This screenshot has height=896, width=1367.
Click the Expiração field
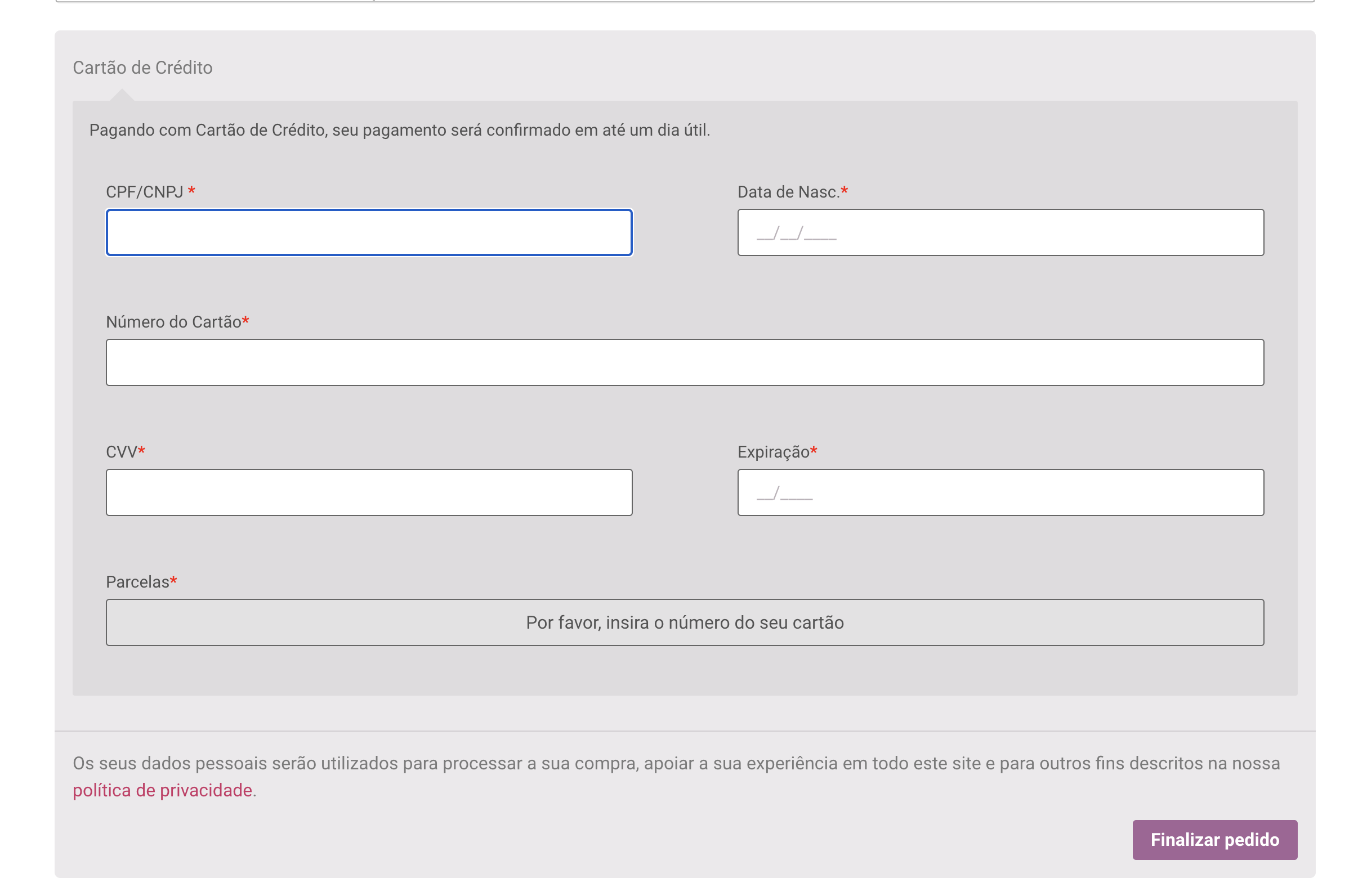(x=1000, y=492)
